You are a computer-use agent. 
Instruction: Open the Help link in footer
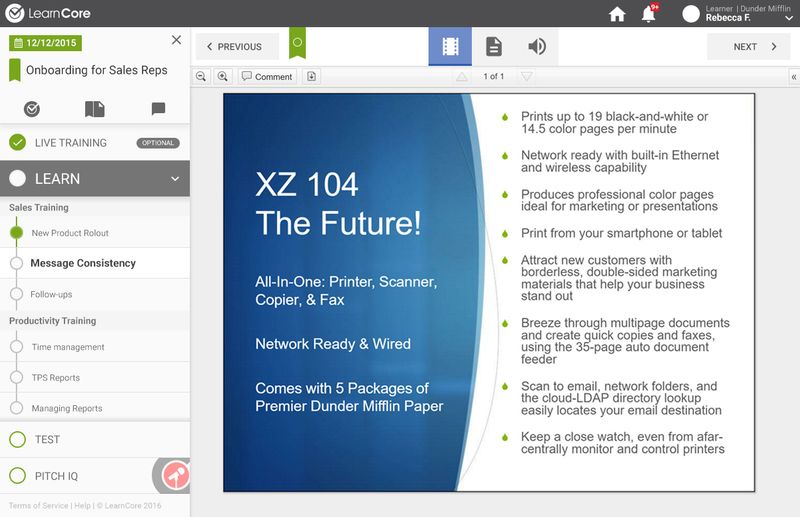[83, 506]
